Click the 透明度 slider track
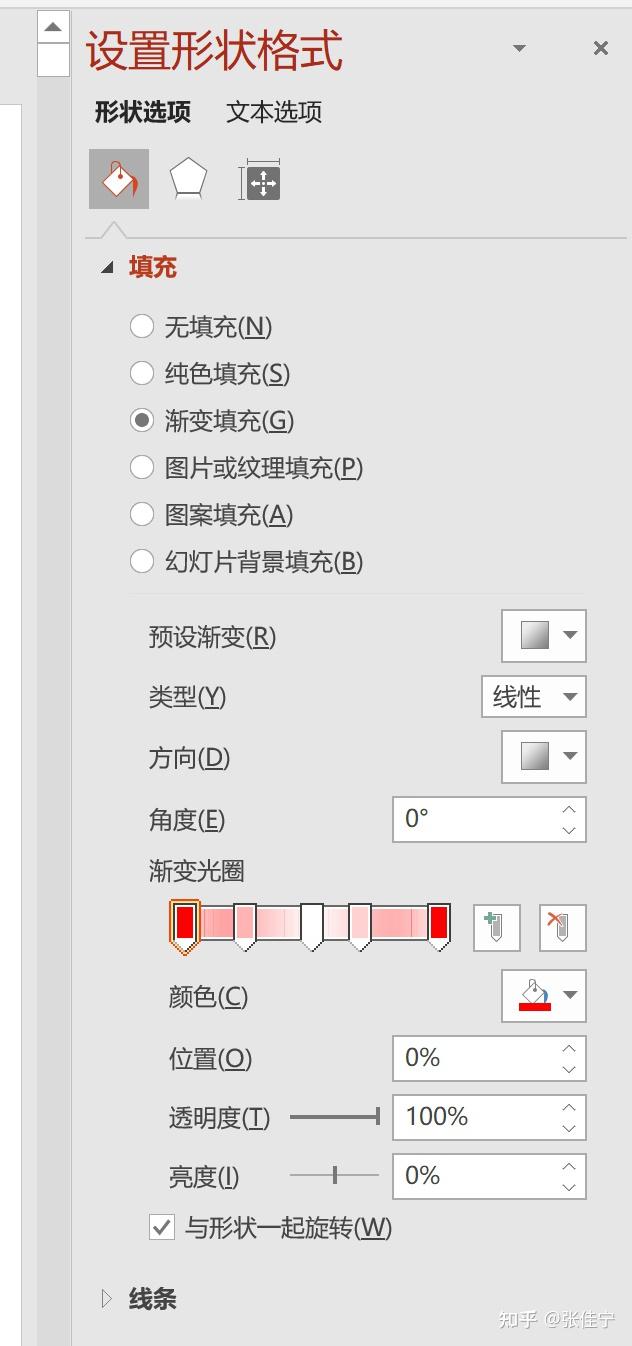This screenshot has height=1346, width=632. click(335, 1117)
